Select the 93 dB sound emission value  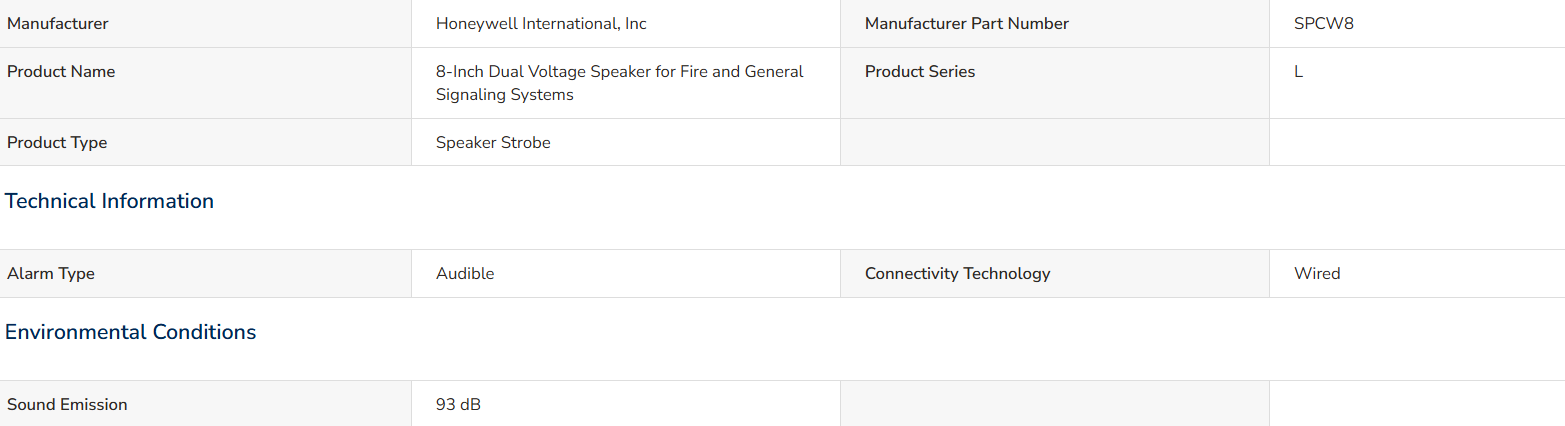458,405
